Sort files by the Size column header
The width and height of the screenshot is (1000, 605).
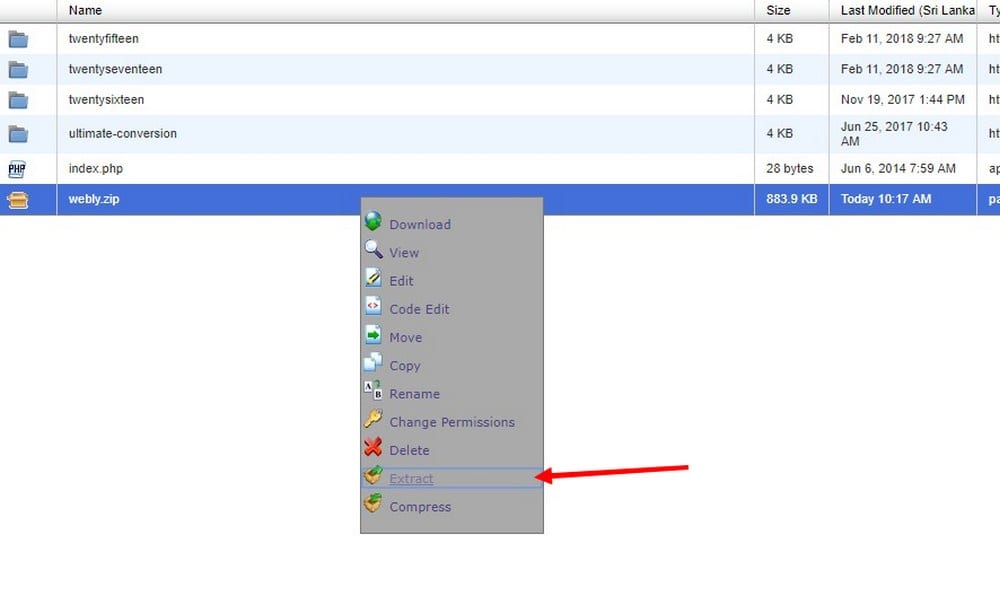(x=778, y=10)
